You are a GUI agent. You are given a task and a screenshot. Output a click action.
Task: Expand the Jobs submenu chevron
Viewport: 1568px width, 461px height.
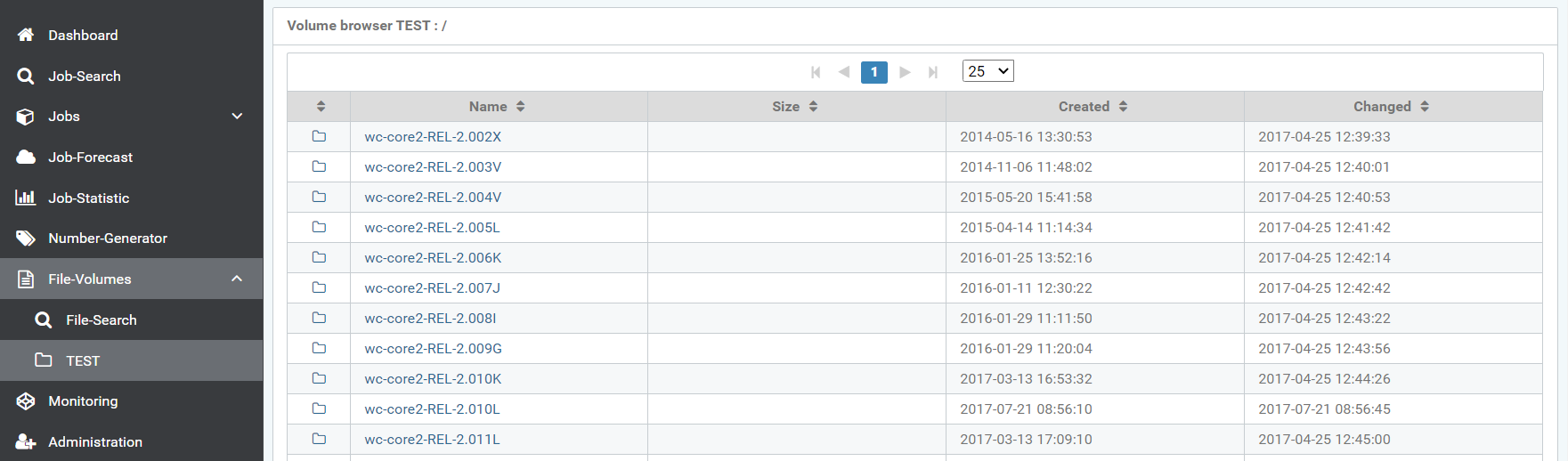(237, 116)
